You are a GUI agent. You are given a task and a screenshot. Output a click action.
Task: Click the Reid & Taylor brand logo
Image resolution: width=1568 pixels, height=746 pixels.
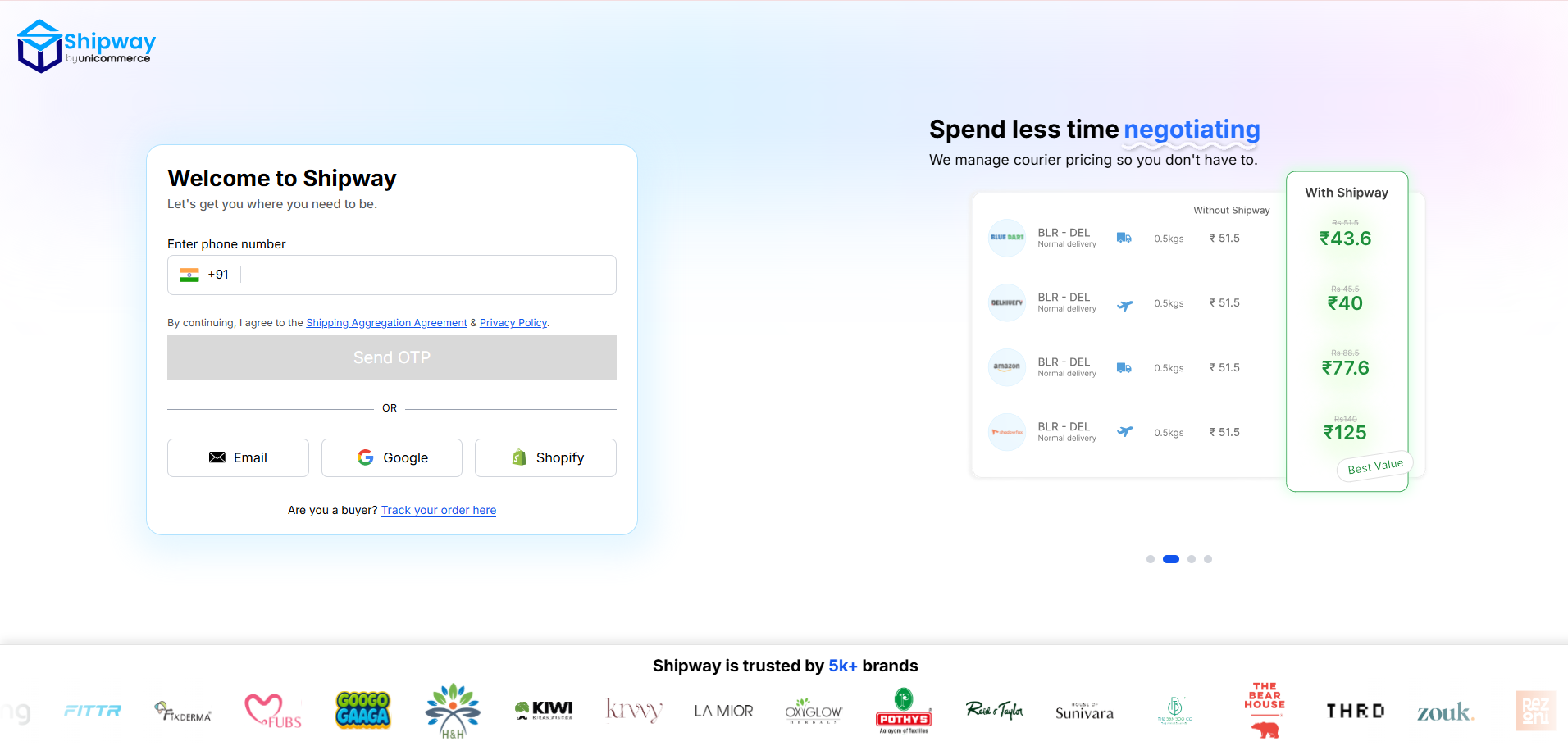995,710
